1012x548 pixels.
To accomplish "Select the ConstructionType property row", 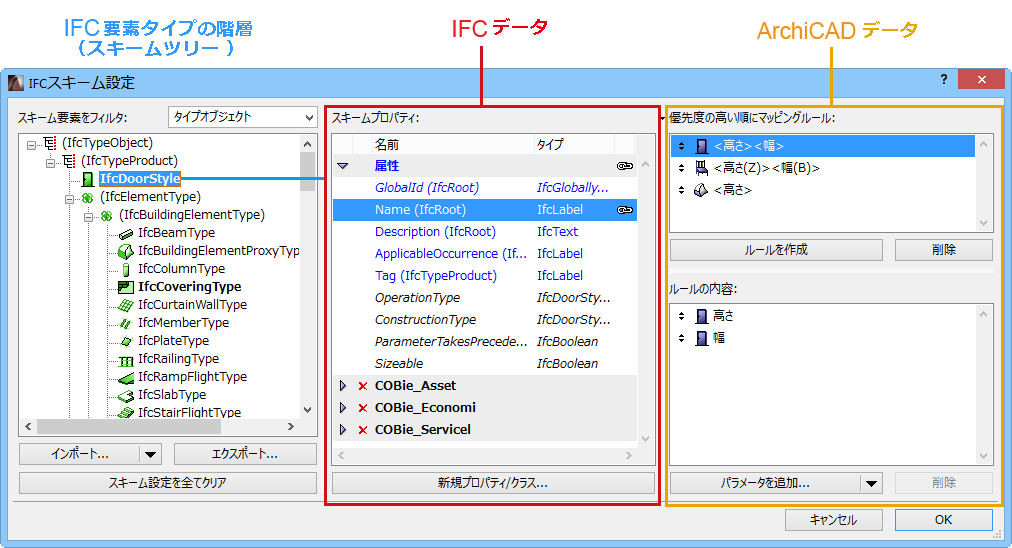I will point(485,320).
